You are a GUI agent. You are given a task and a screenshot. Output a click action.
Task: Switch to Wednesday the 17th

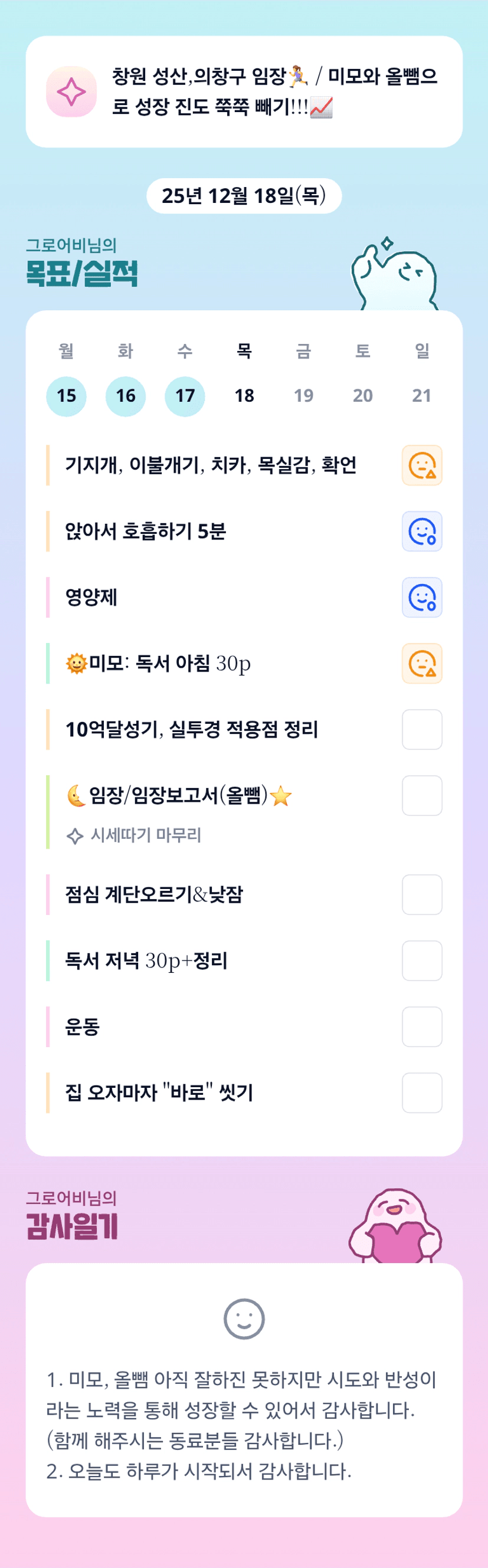185,396
